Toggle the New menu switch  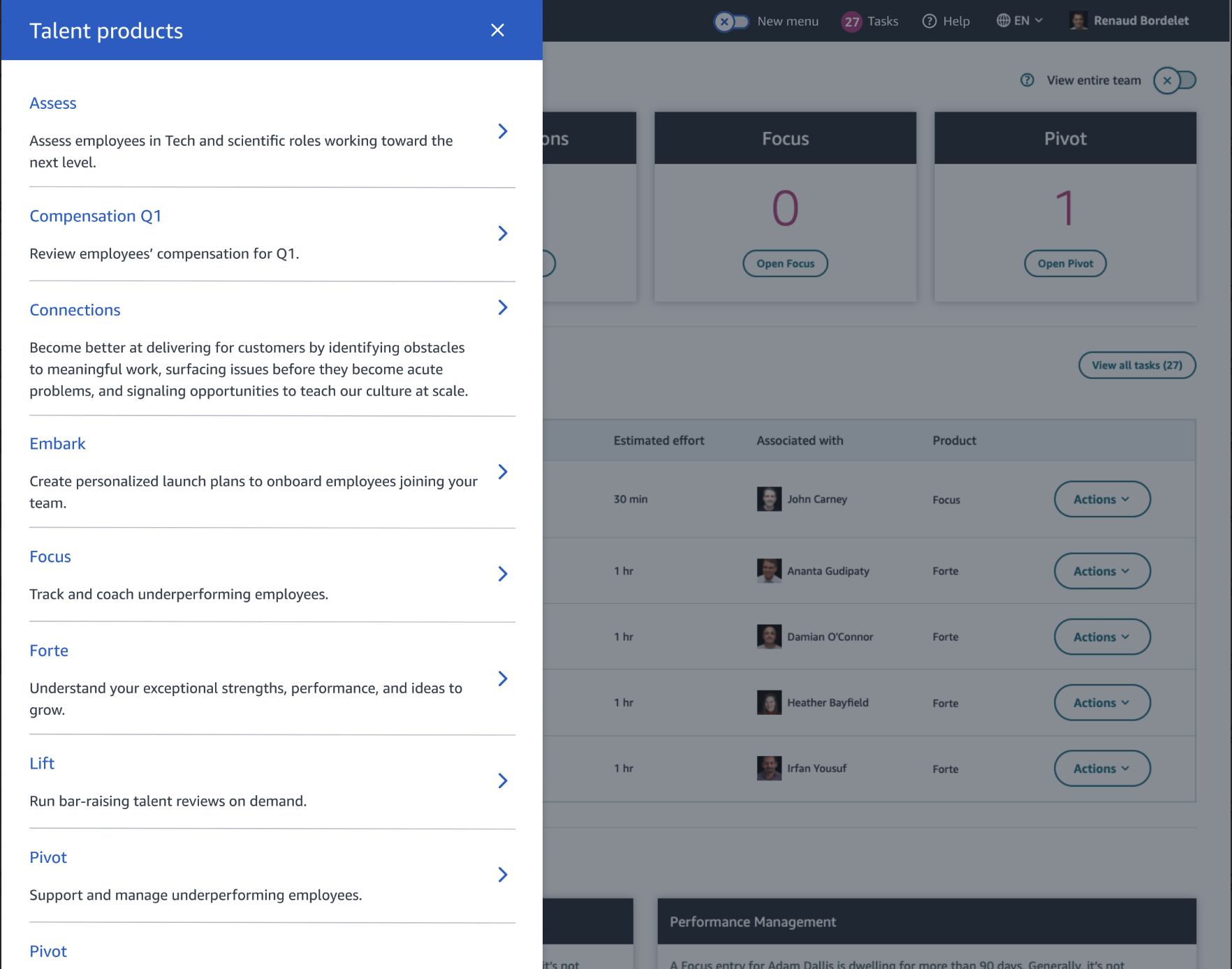tap(731, 22)
